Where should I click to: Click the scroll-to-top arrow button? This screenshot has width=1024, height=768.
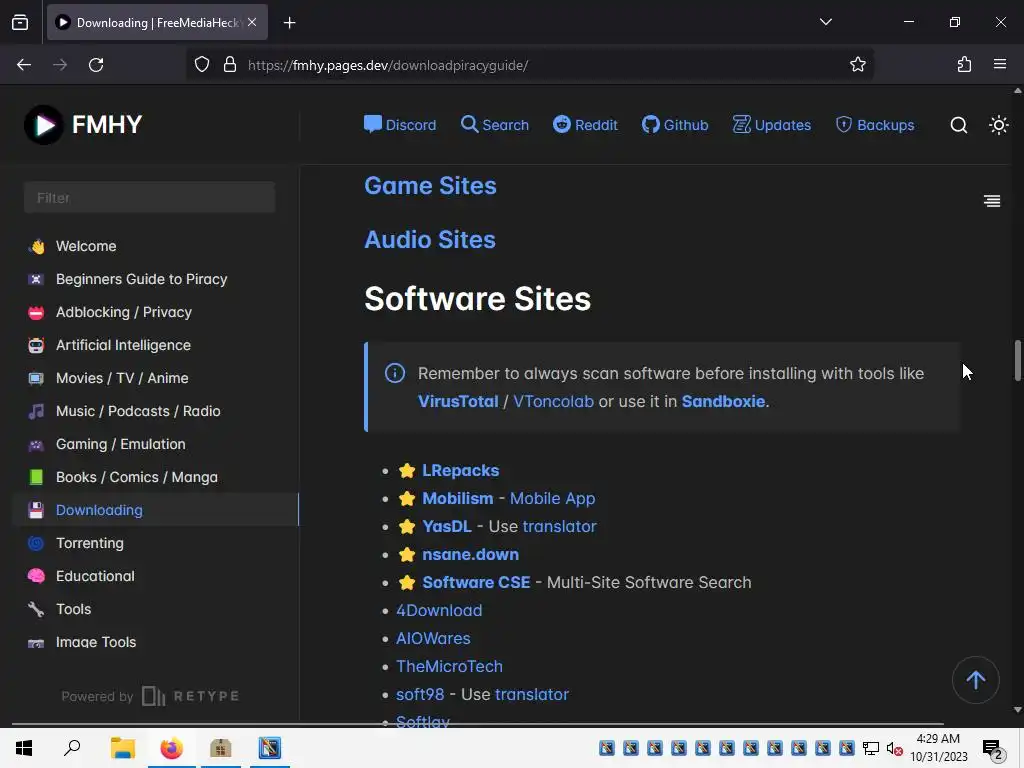tap(975, 680)
